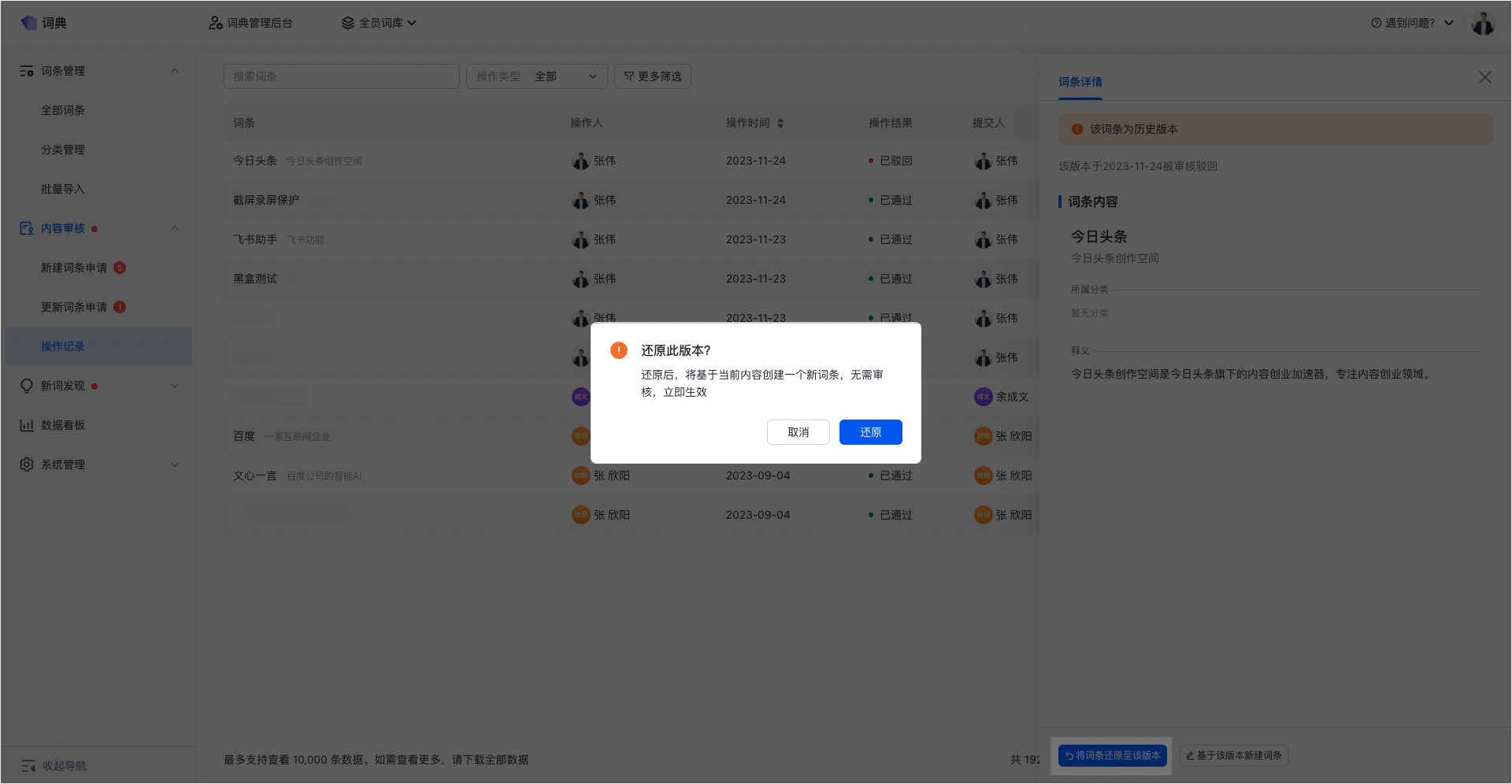Click the 遇到问题? help icon

1376,23
